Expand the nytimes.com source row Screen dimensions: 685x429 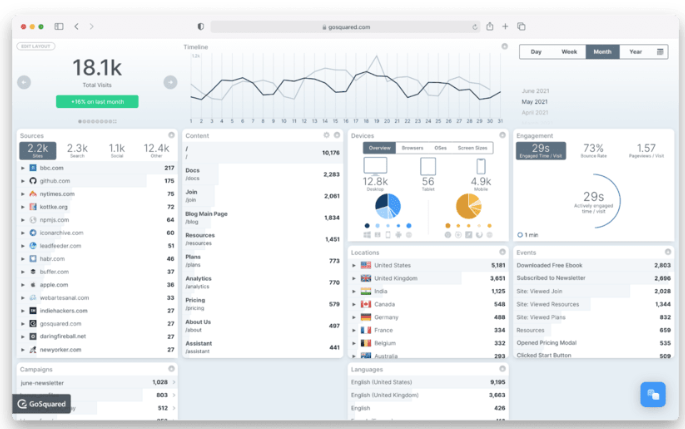click(23, 194)
